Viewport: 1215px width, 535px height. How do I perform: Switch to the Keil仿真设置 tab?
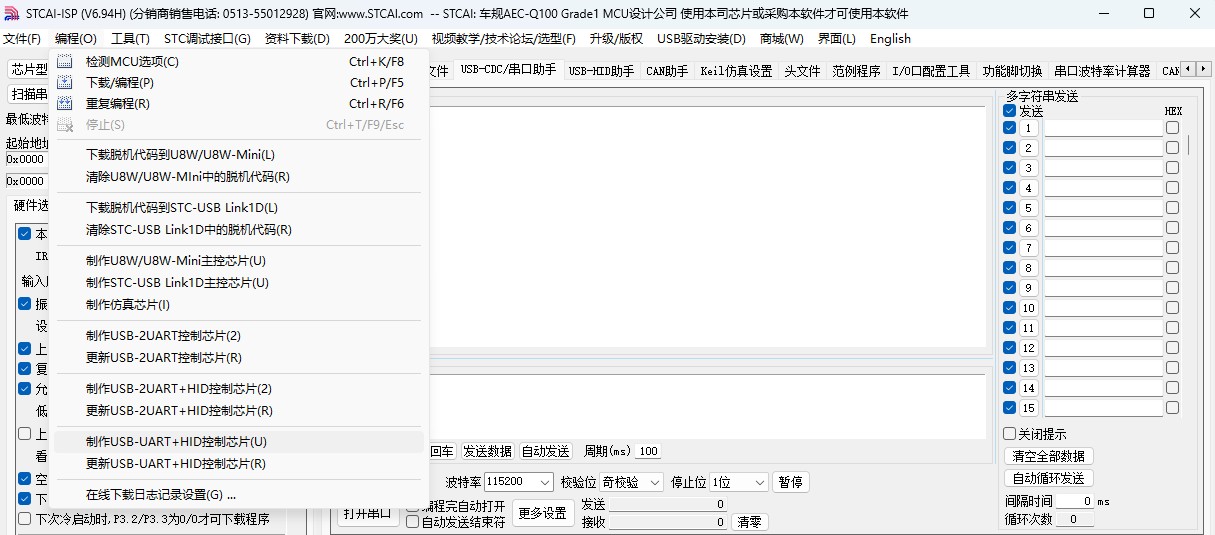[736, 71]
